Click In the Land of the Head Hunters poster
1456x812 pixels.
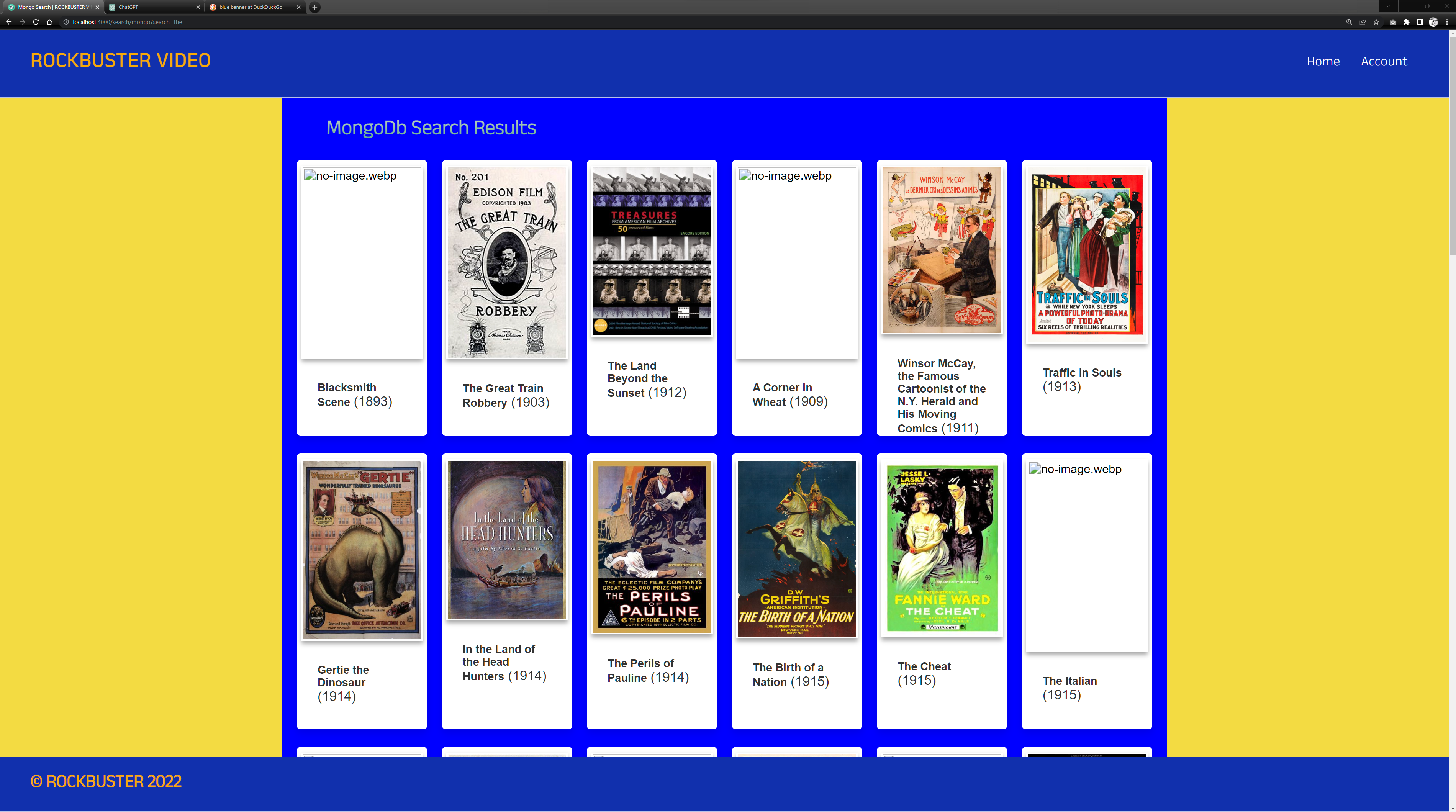coord(506,540)
